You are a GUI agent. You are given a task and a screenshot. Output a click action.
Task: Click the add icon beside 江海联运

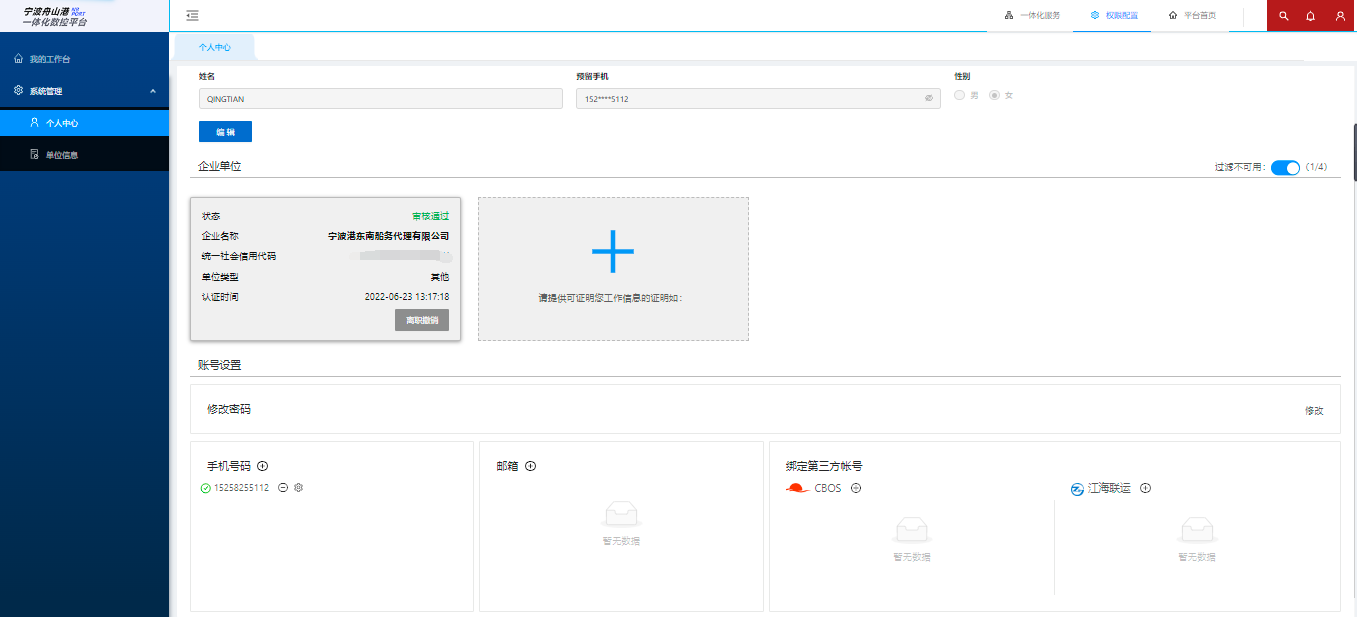[1146, 488]
